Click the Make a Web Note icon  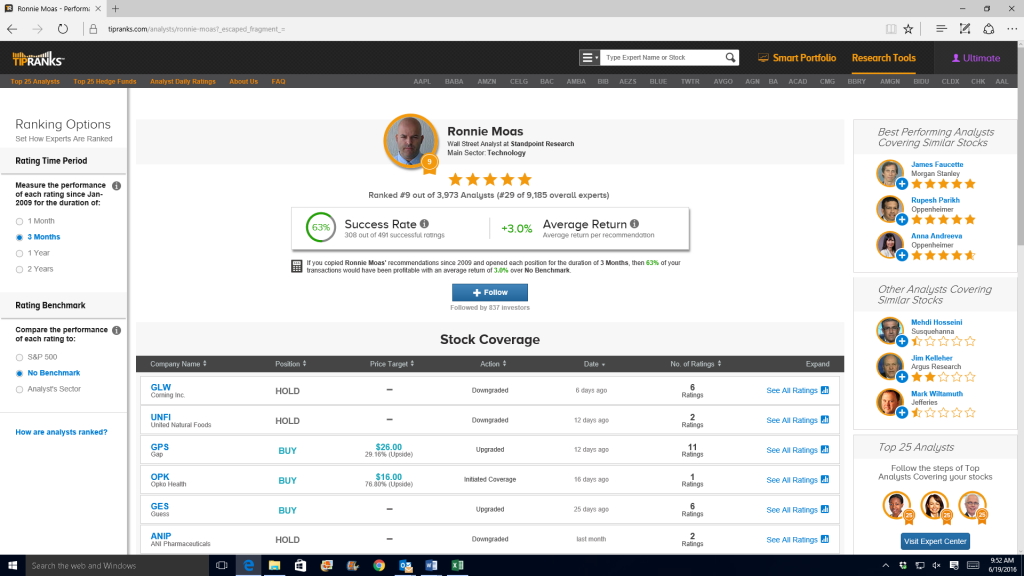click(x=965, y=29)
